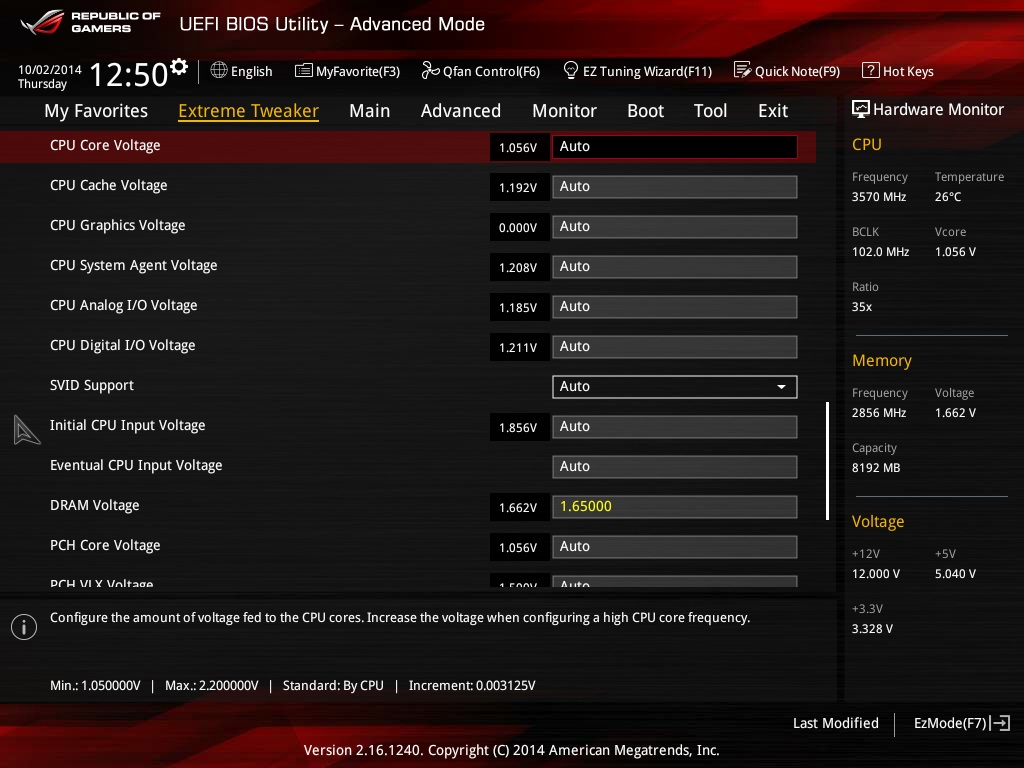Click the info circle icon
Image resolution: width=1024 pixels, height=768 pixels.
pyautogui.click(x=24, y=627)
